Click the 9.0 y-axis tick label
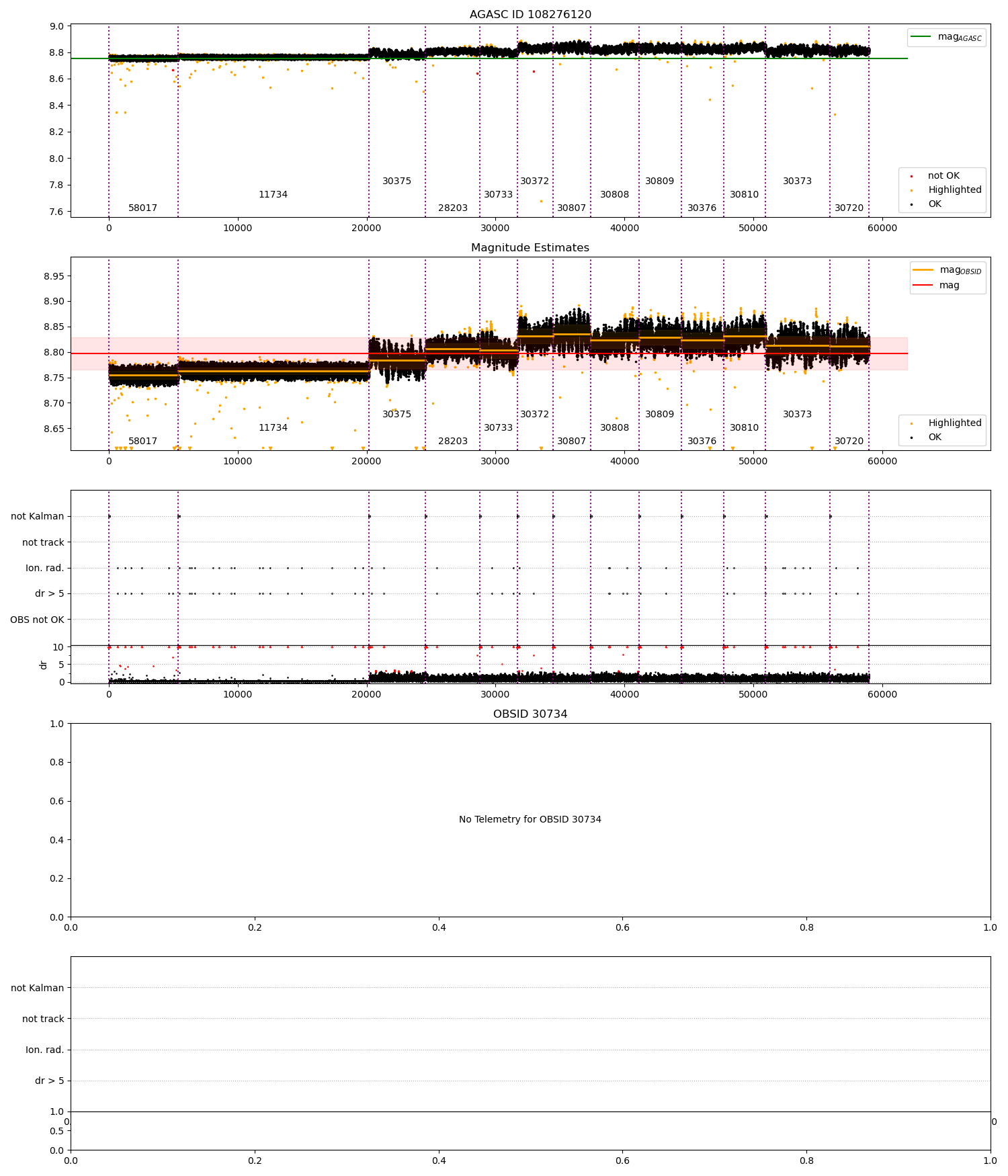Viewport: 1008px width, 1176px height. pyautogui.click(x=57, y=27)
